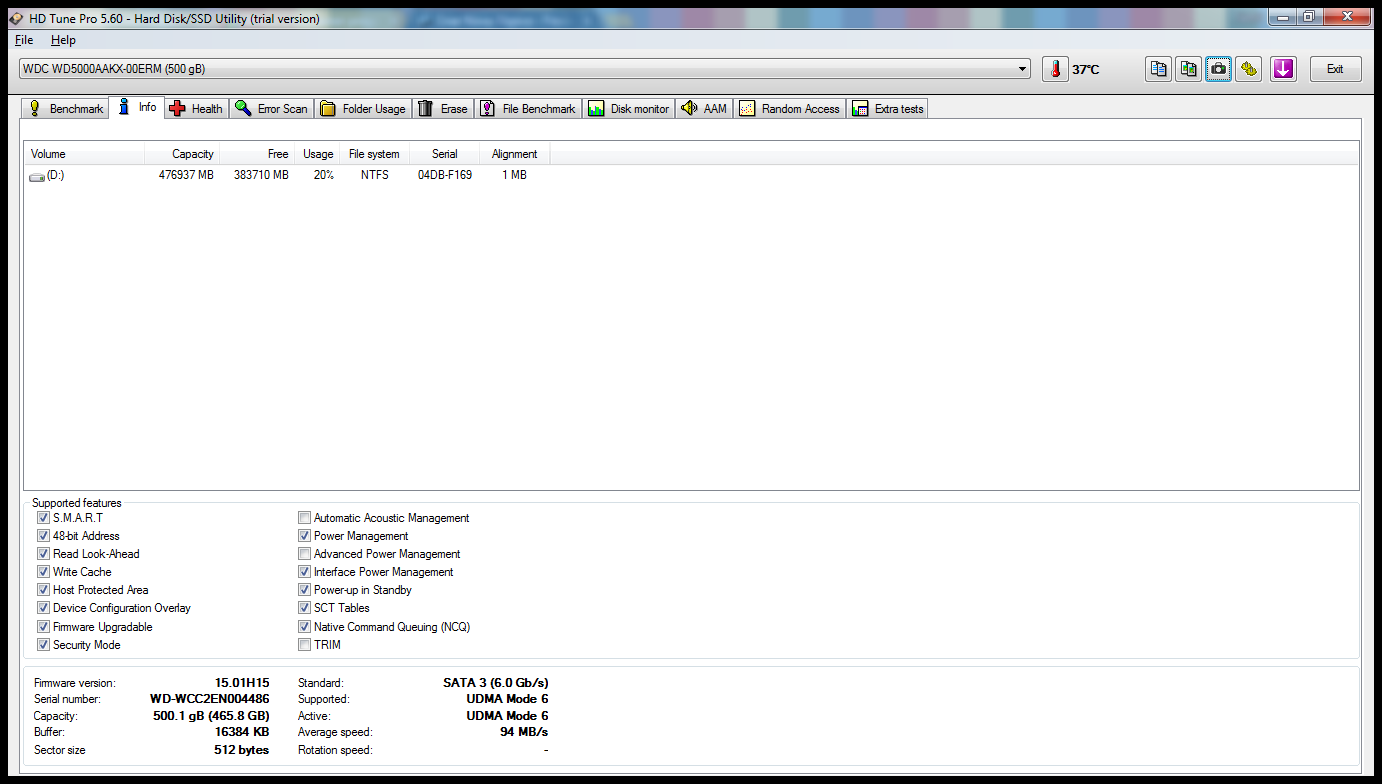1382x784 pixels.
Task: Click the 16384 KB buffer value
Action: pos(241,732)
